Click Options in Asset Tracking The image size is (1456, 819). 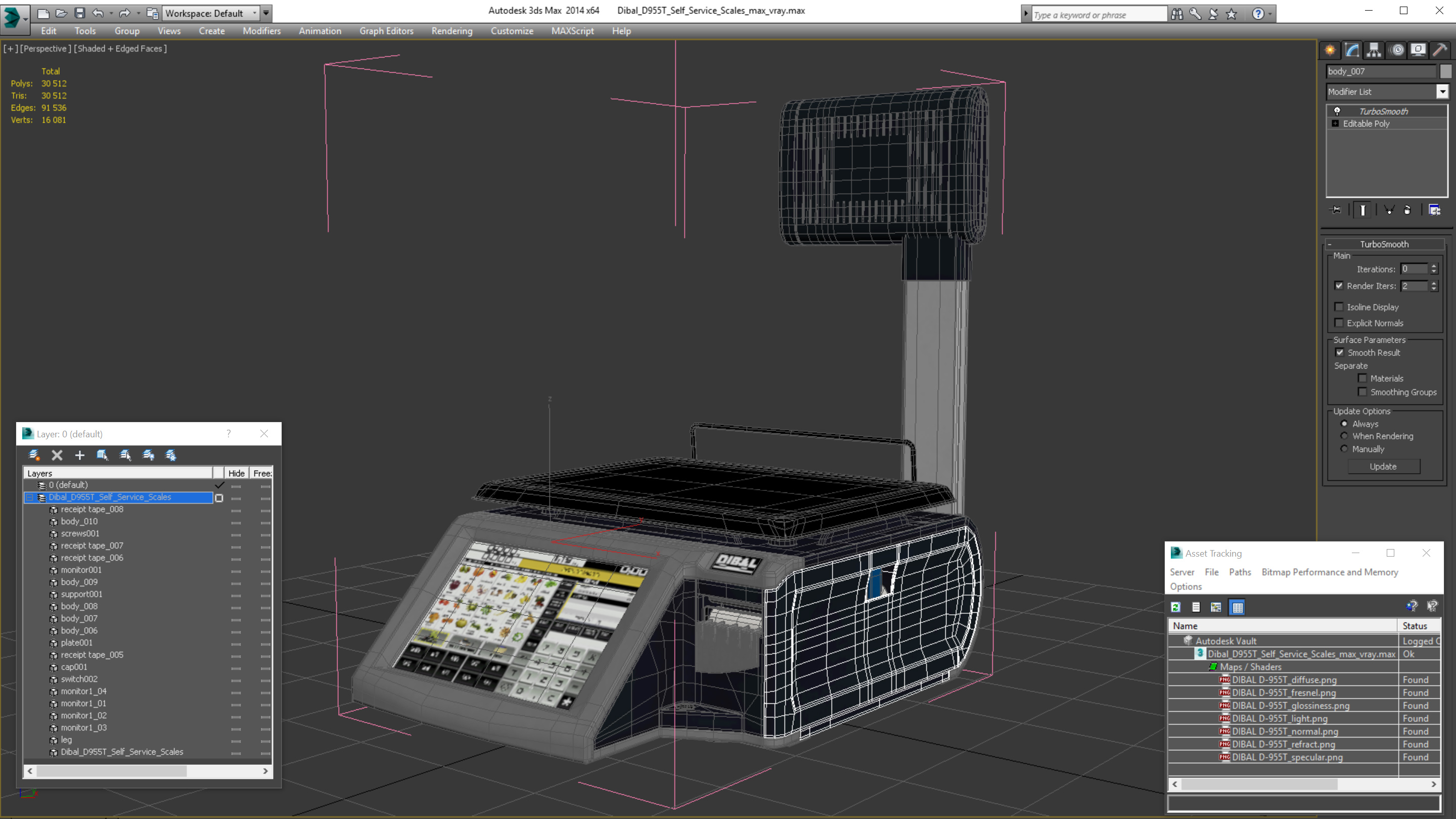pos(1186,586)
